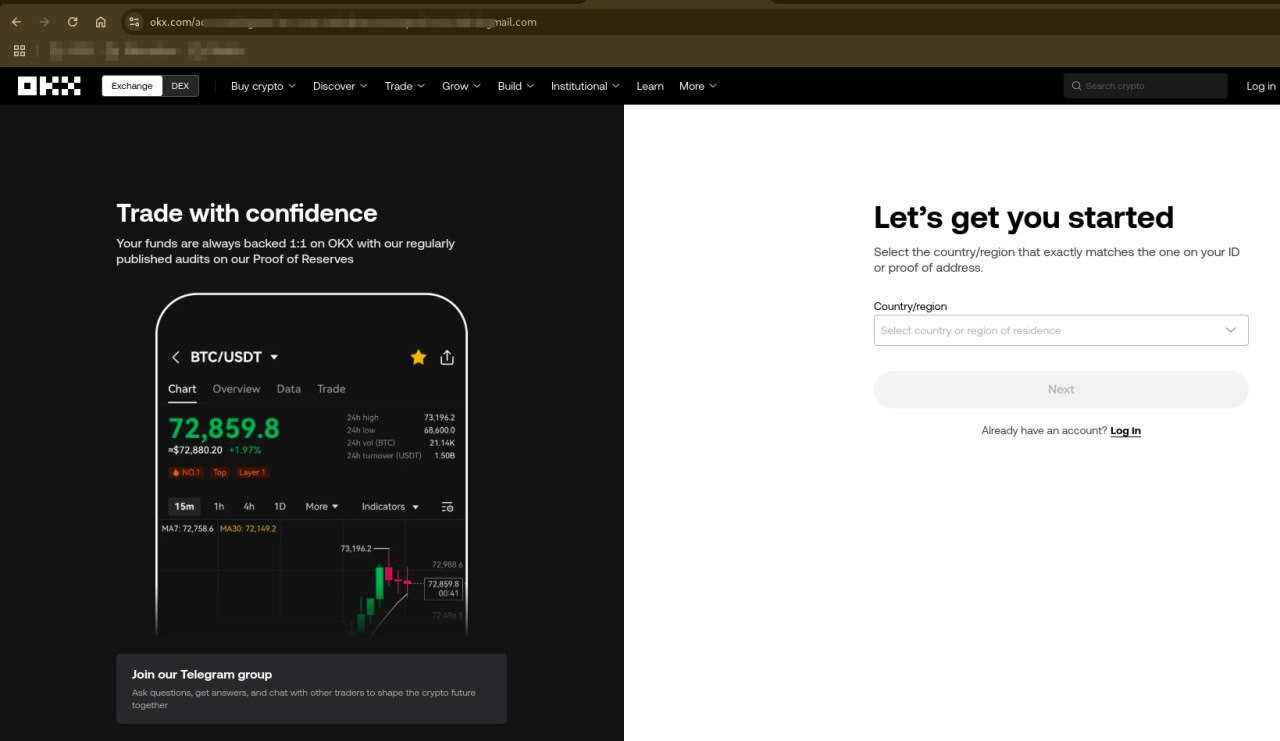Click the Next button
The image size is (1280, 741).
[x=1061, y=390]
